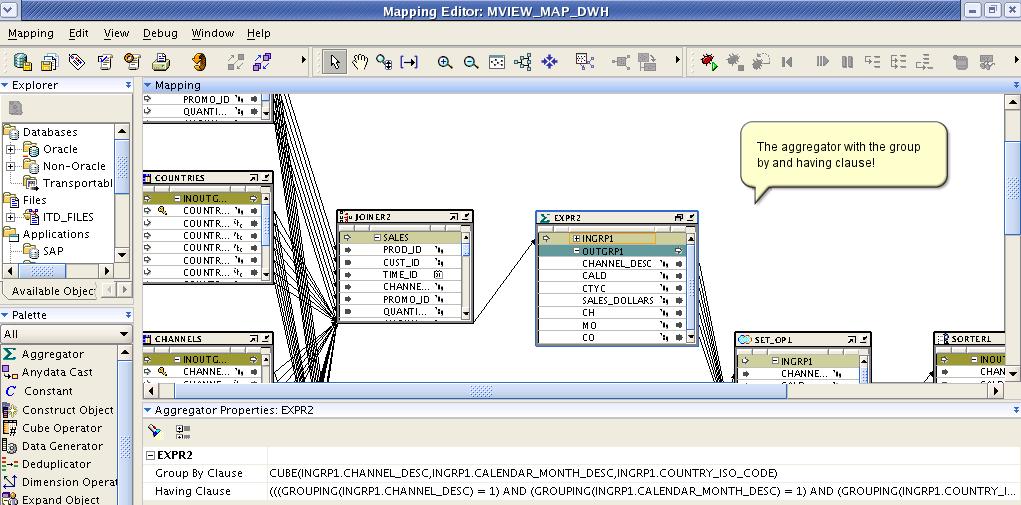Maximize the SET_OP1 operator via its header arrow icon
The image size is (1021, 505).
click(852, 340)
